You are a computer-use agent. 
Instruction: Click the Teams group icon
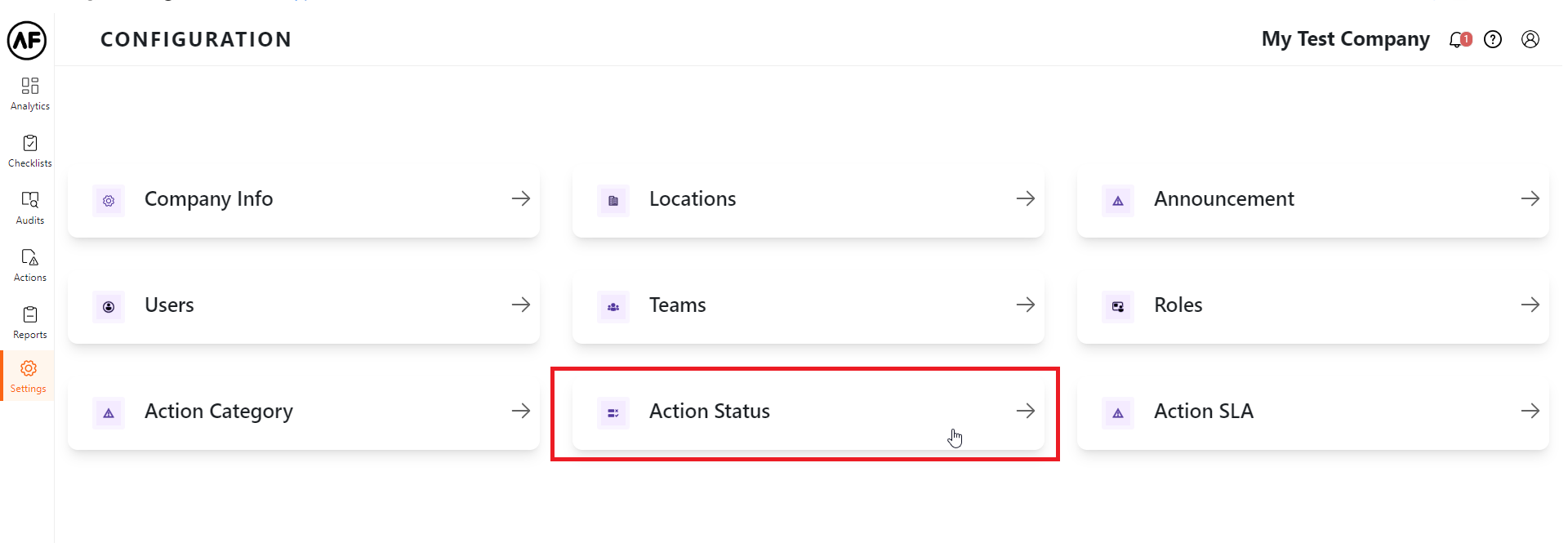(613, 307)
